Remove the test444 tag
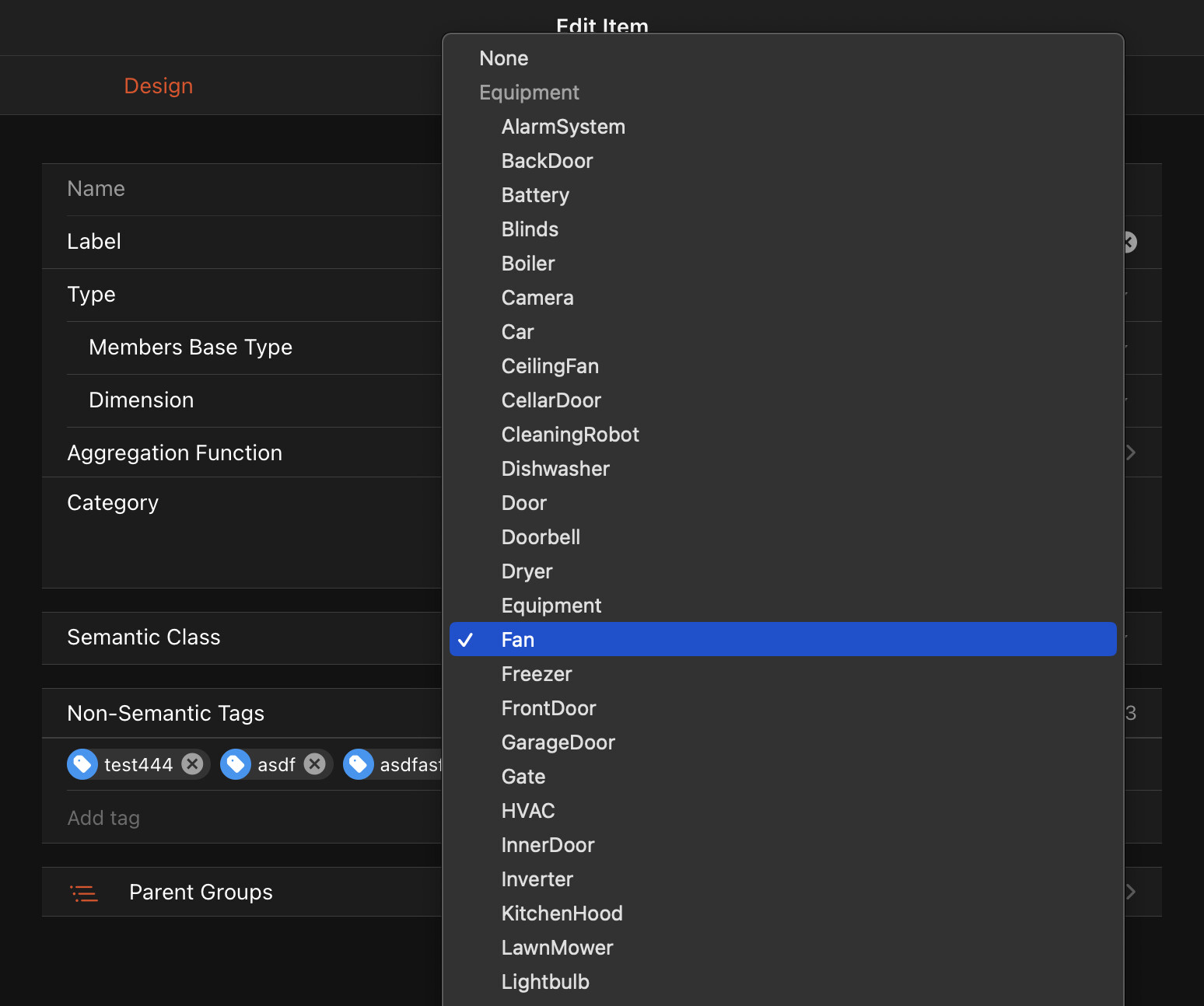This screenshot has height=1006, width=1204. tap(192, 764)
